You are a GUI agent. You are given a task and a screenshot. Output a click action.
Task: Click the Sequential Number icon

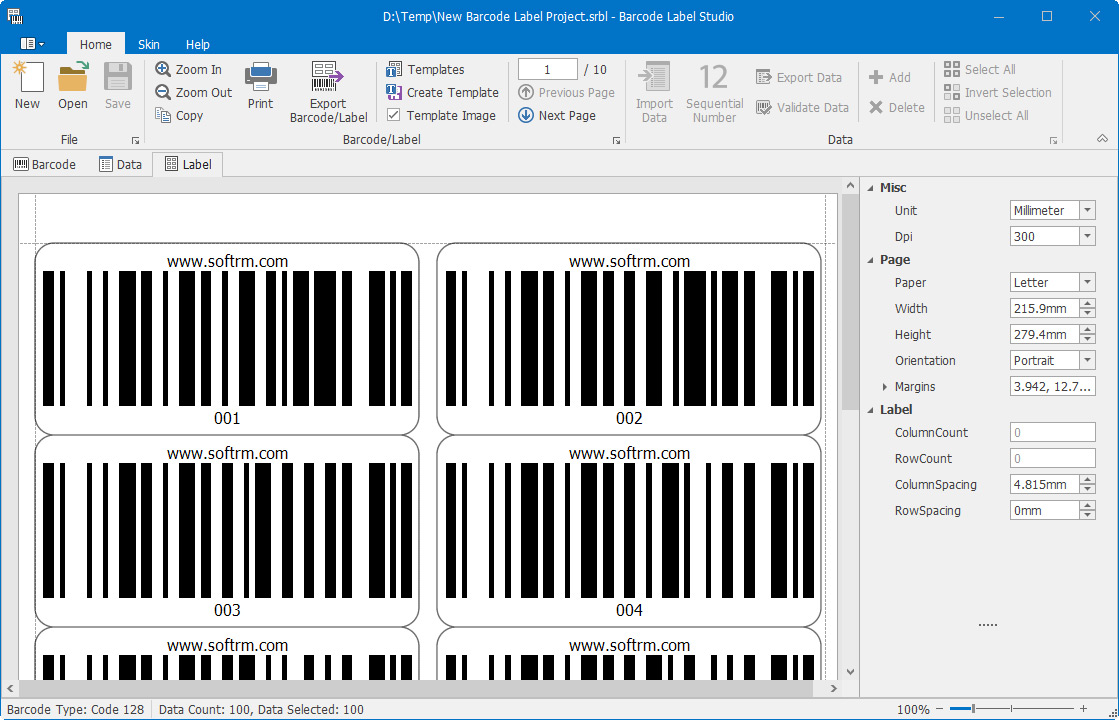714,91
